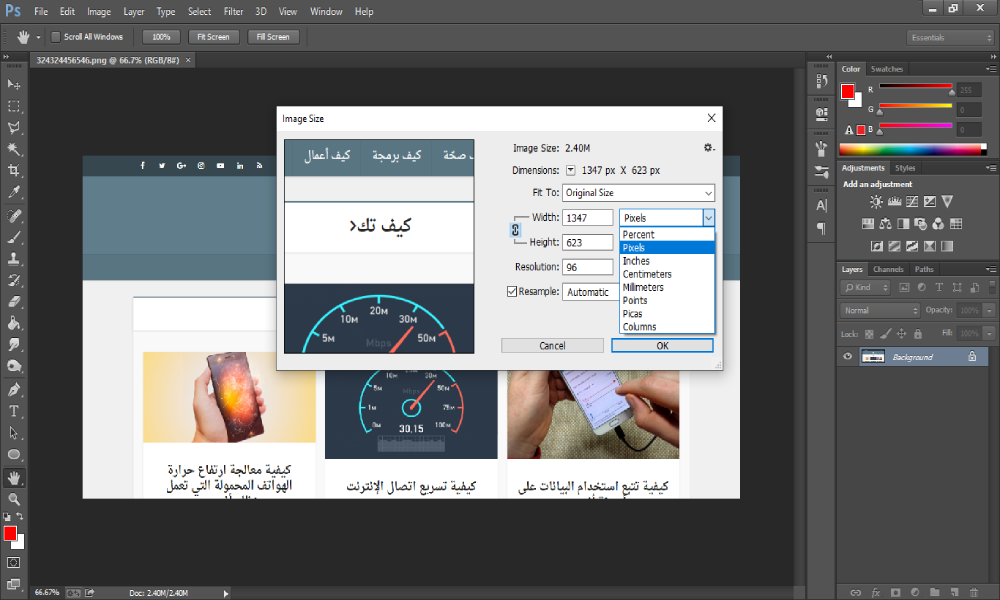
Task: Click the delete layer trash icon
Action: (974, 592)
